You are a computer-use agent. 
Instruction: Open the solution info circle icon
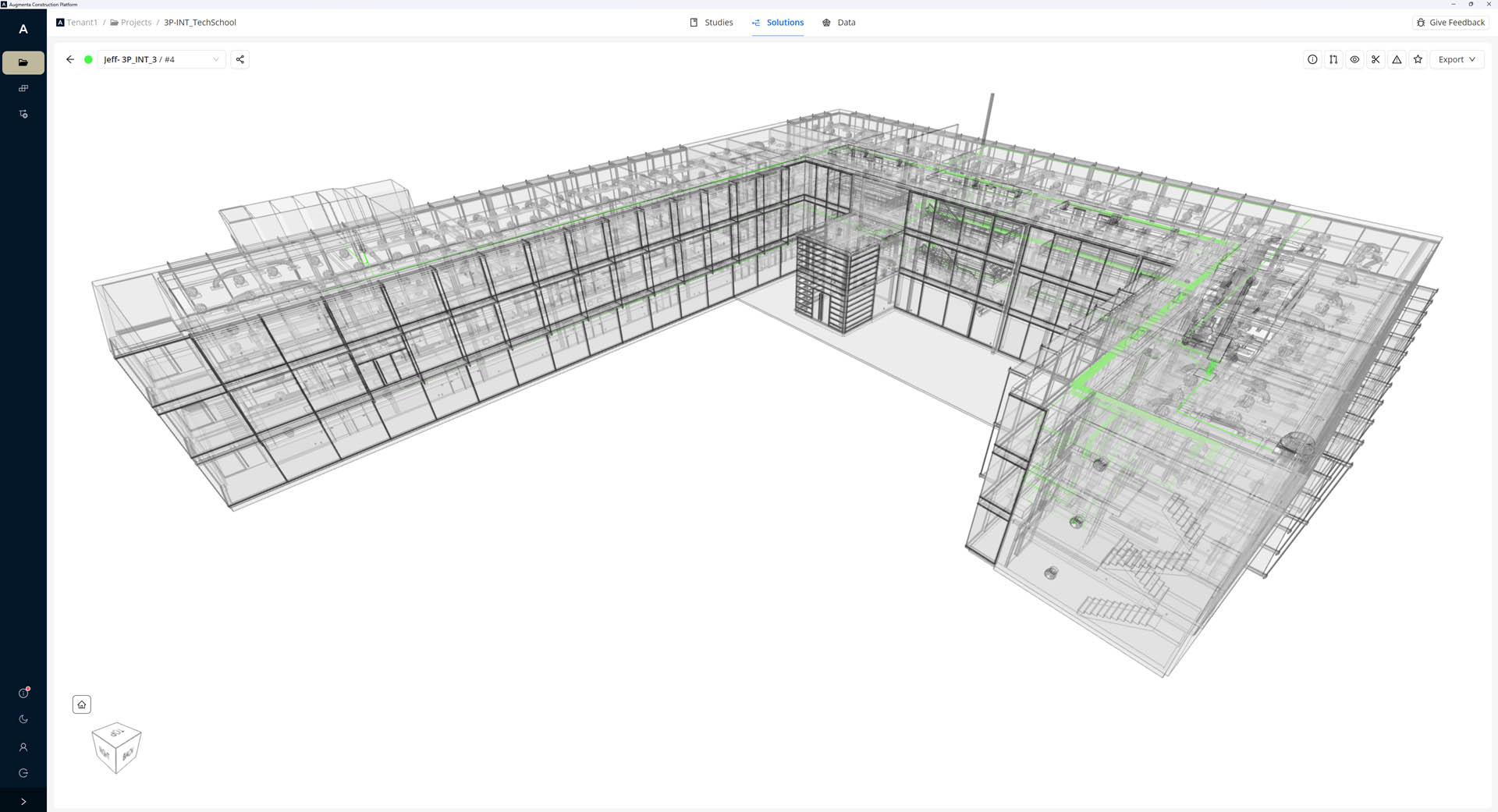coord(1312,59)
